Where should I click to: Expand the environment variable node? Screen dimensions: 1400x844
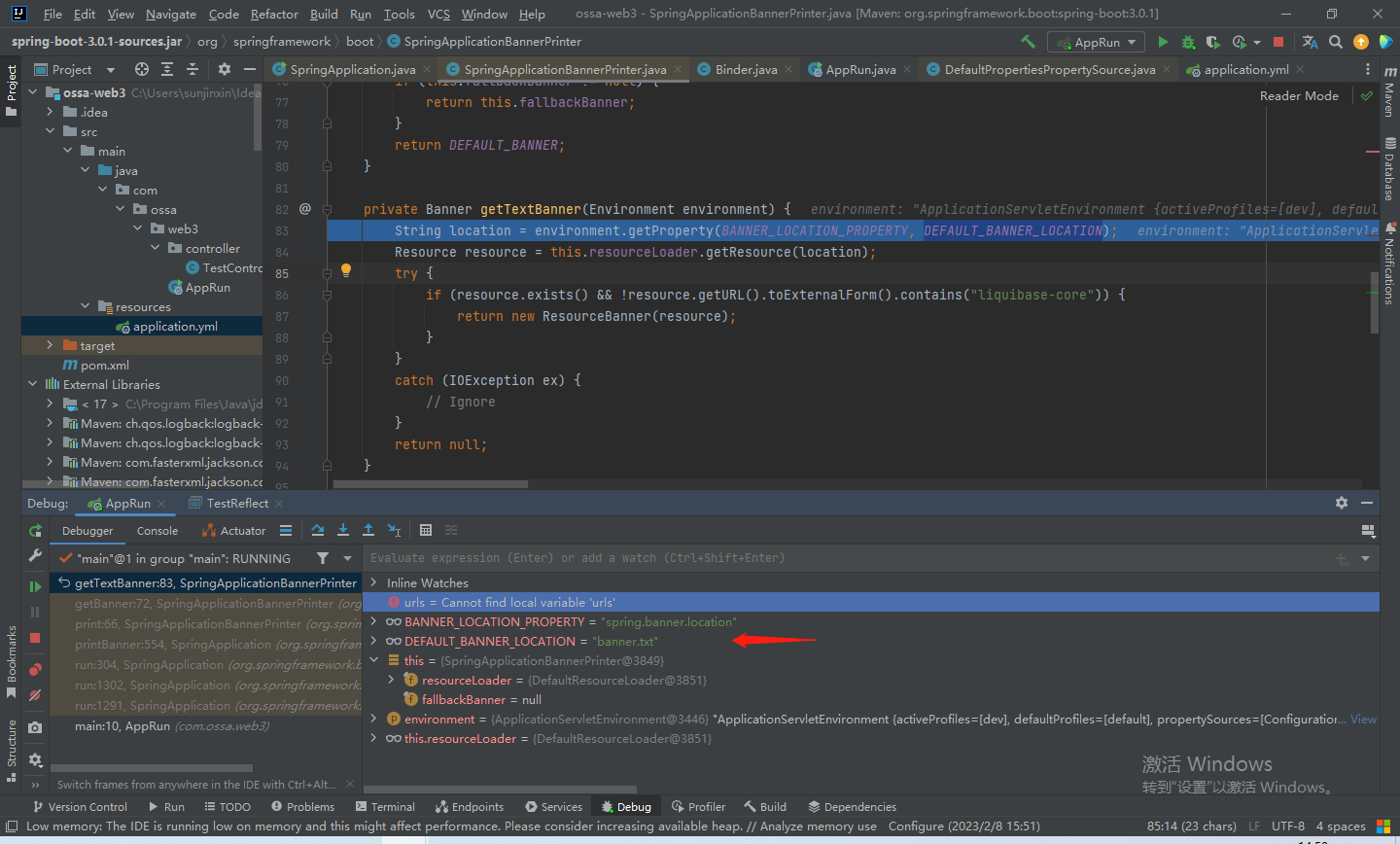pos(373,719)
